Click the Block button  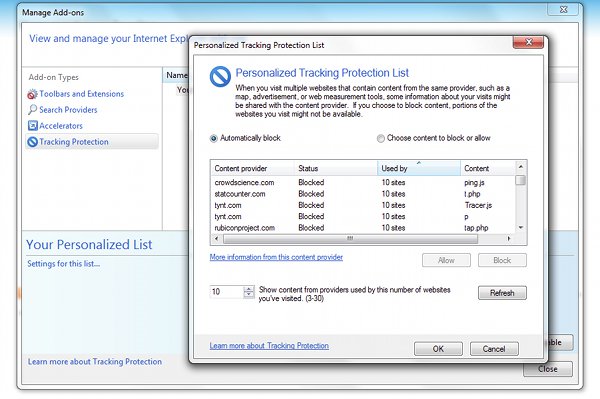502,260
